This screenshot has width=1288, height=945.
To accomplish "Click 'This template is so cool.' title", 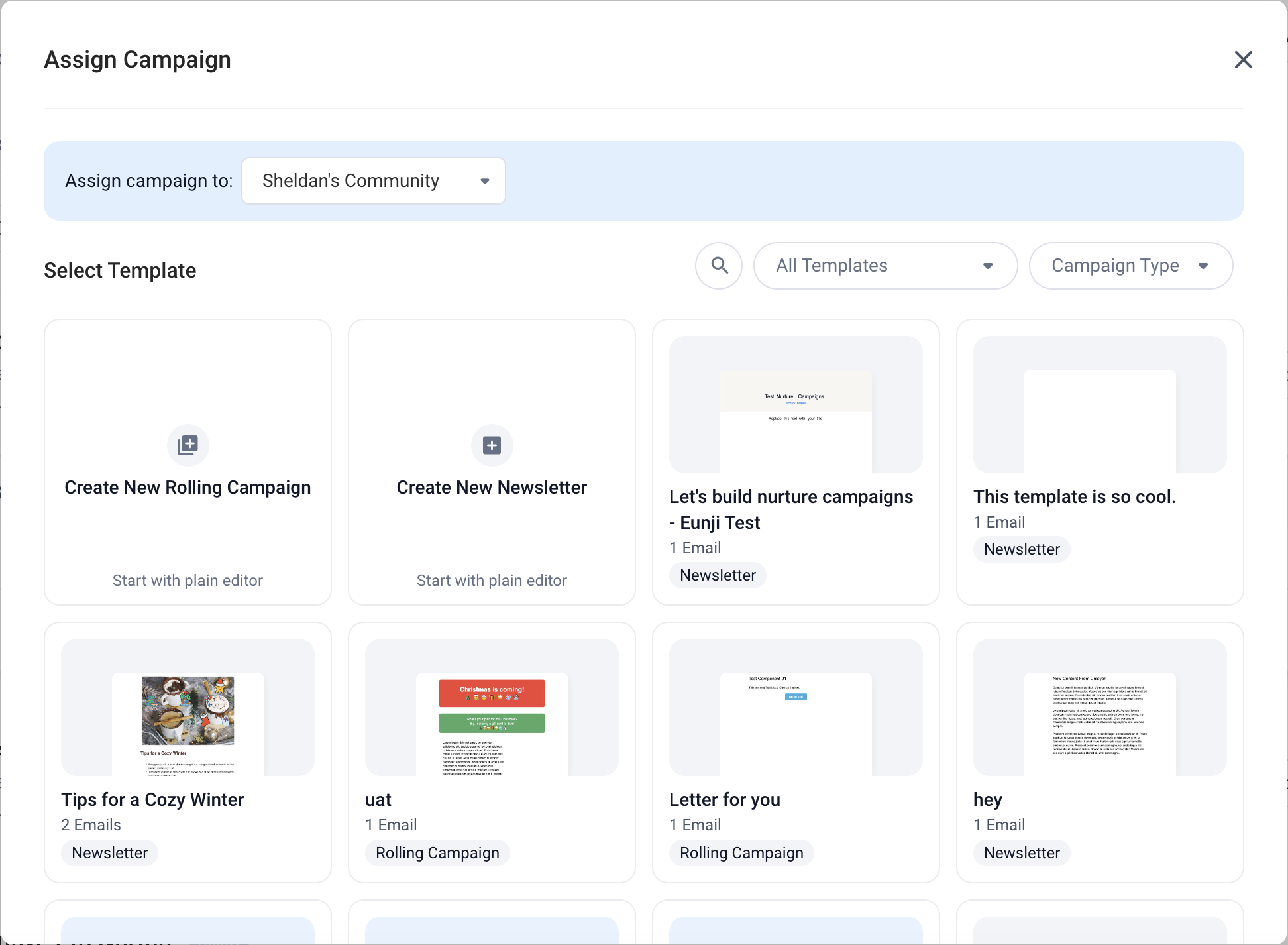I will click(1075, 497).
